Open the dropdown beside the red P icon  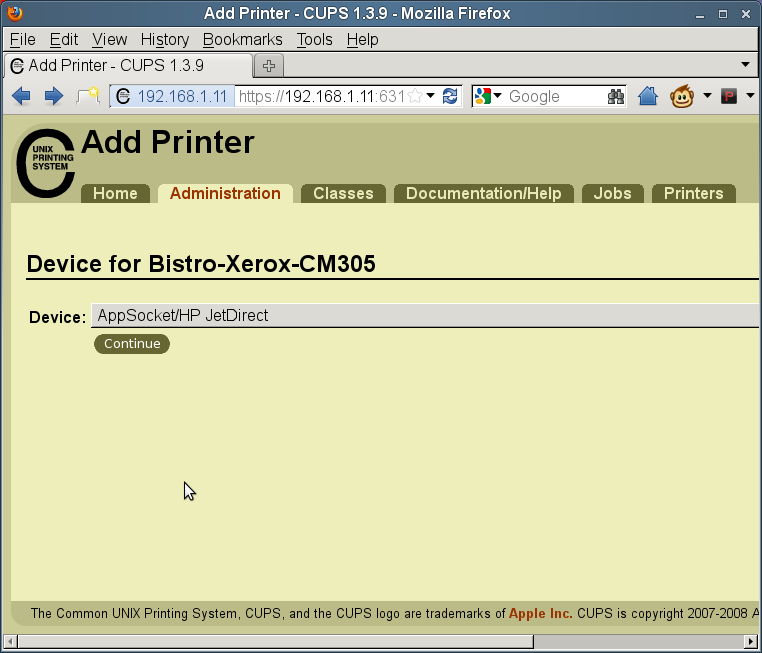click(x=750, y=95)
